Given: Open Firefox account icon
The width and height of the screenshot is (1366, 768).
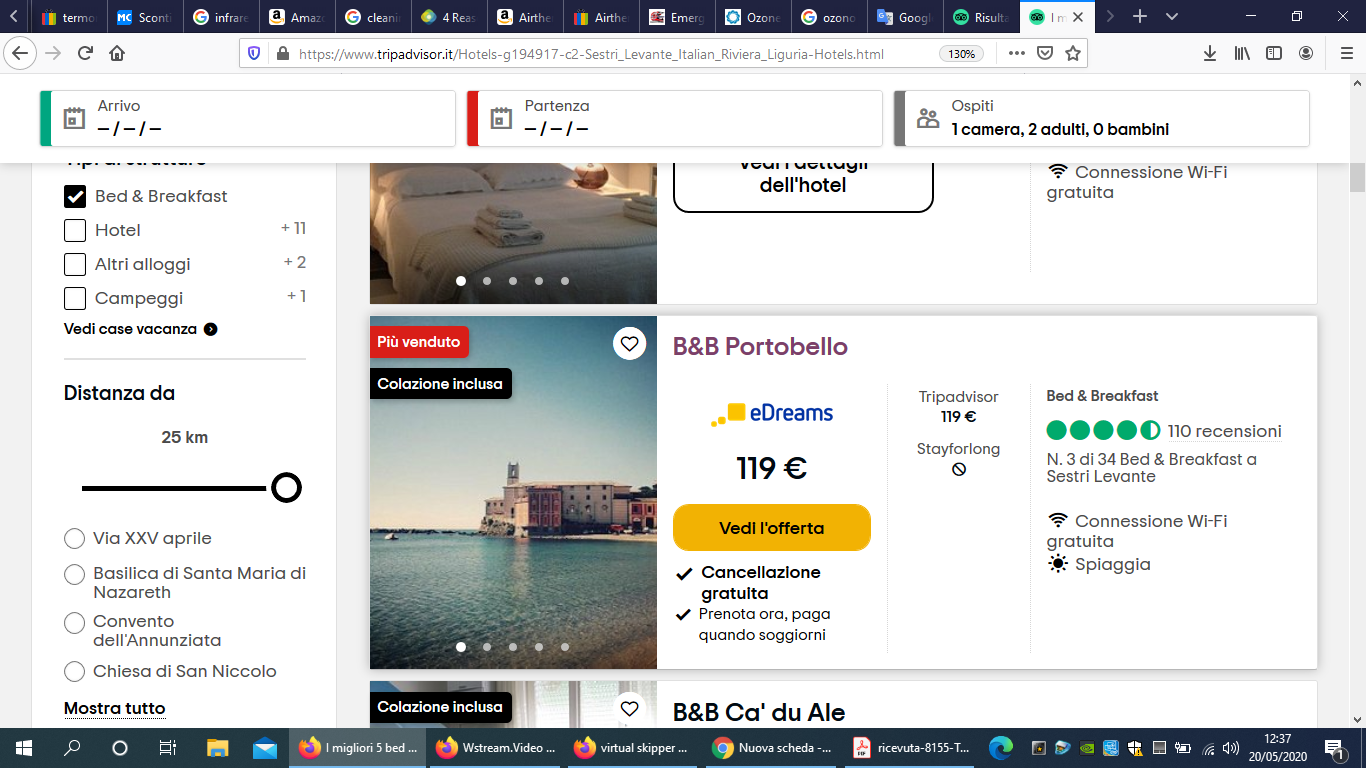Looking at the screenshot, I should (x=1306, y=53).
